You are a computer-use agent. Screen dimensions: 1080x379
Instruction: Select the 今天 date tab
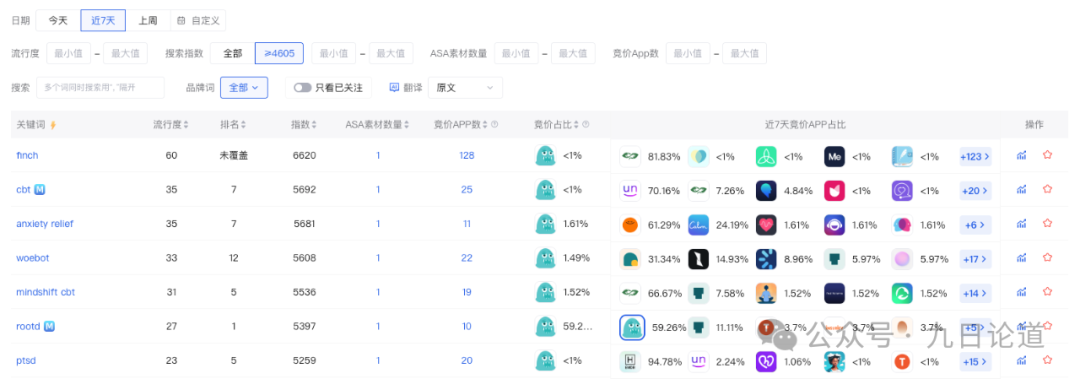click(58, 21)
